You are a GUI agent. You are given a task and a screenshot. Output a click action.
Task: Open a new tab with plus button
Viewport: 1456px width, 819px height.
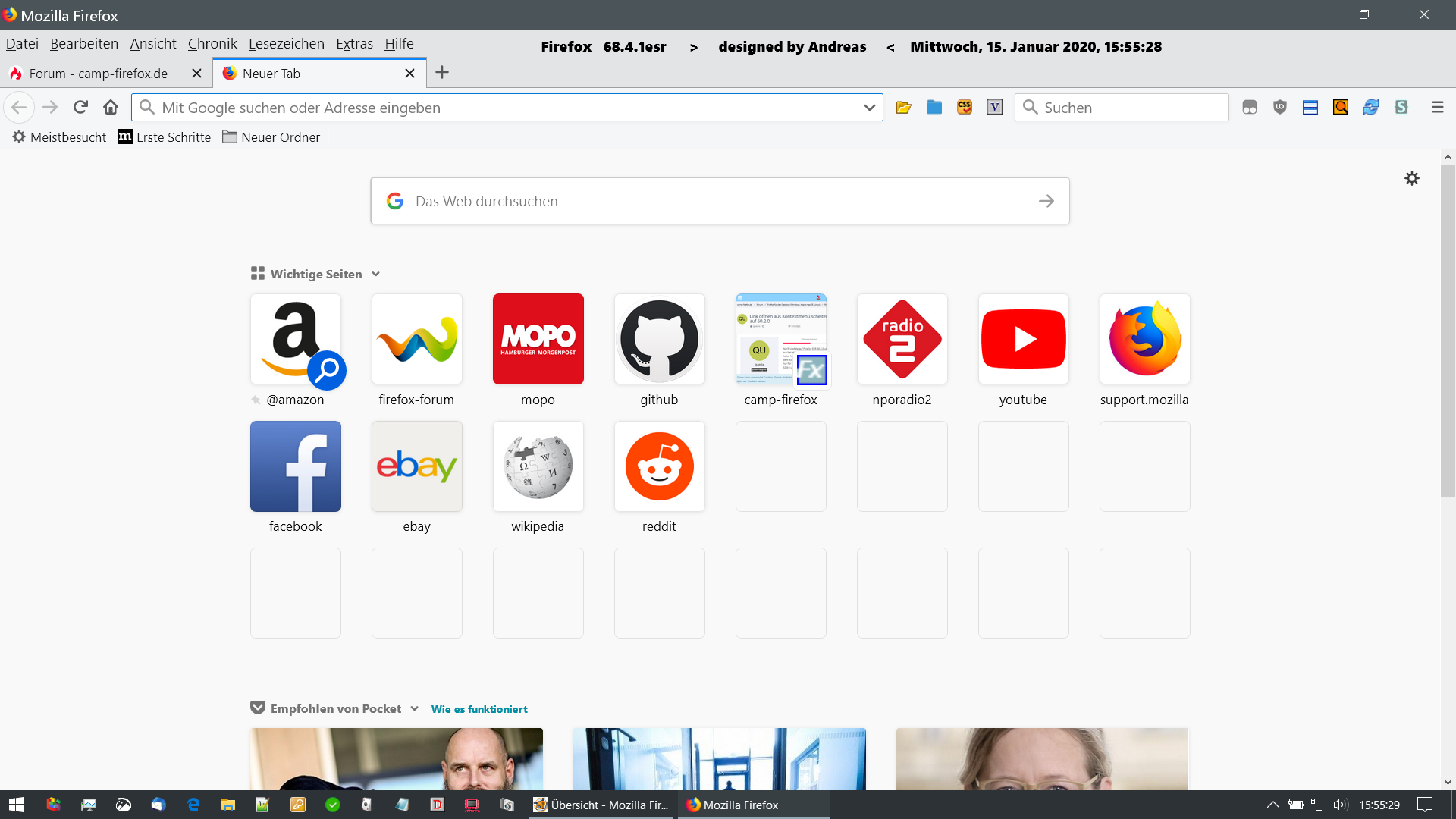(x=442, y=73)
